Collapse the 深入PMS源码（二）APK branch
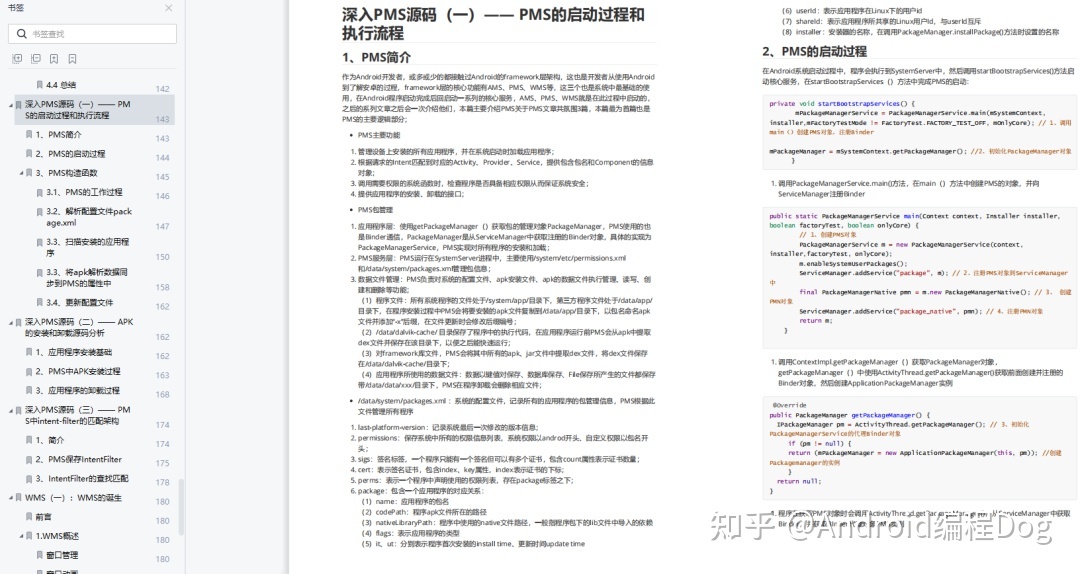1080x574 pixels. pos(10,322)
